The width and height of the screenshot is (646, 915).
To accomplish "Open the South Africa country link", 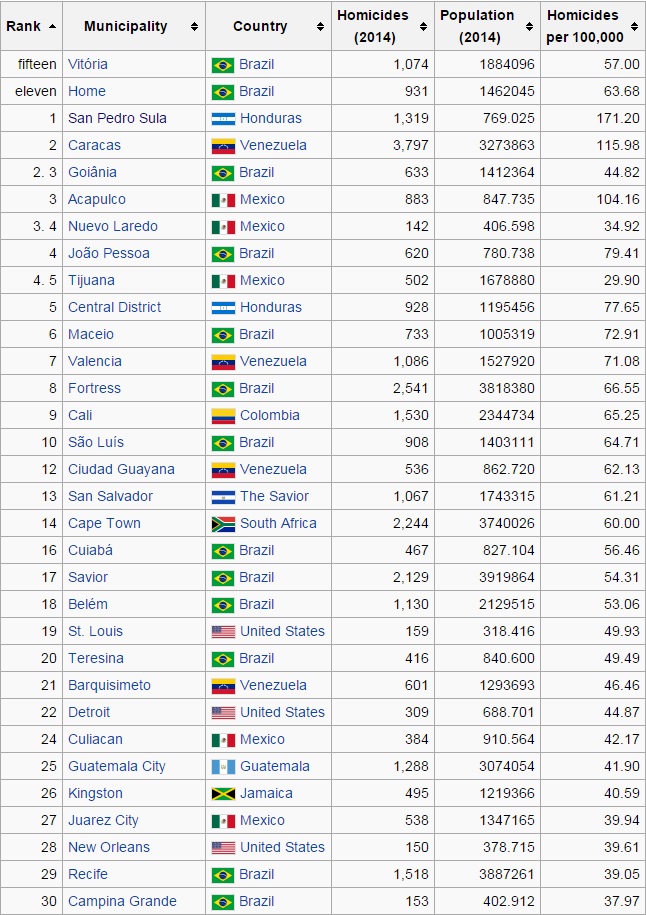I will tap(278, 523).
